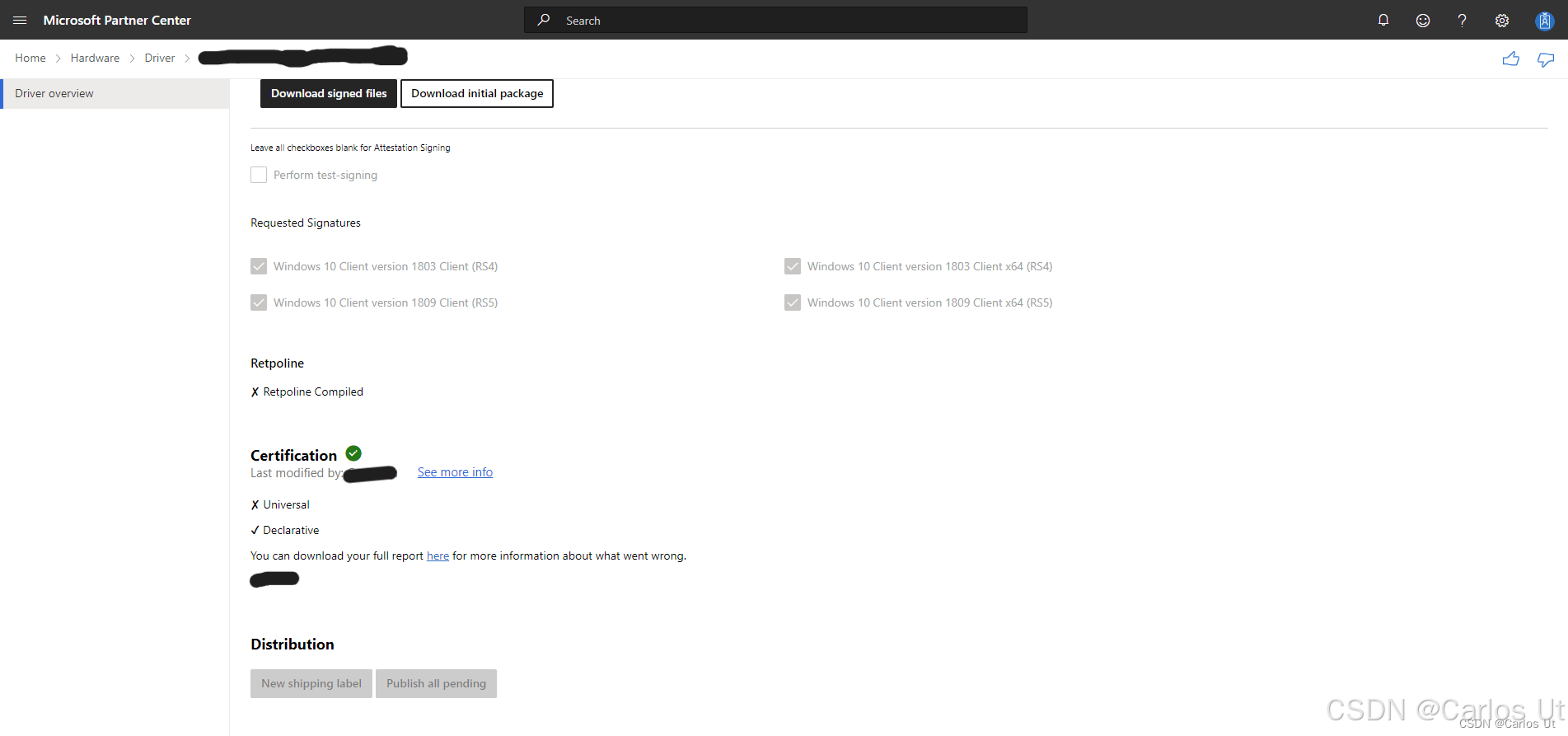Toggle Windows 10 1803 Client x64 (RS4) checkbox
1568x736 pixels.
tap(793, 266)
